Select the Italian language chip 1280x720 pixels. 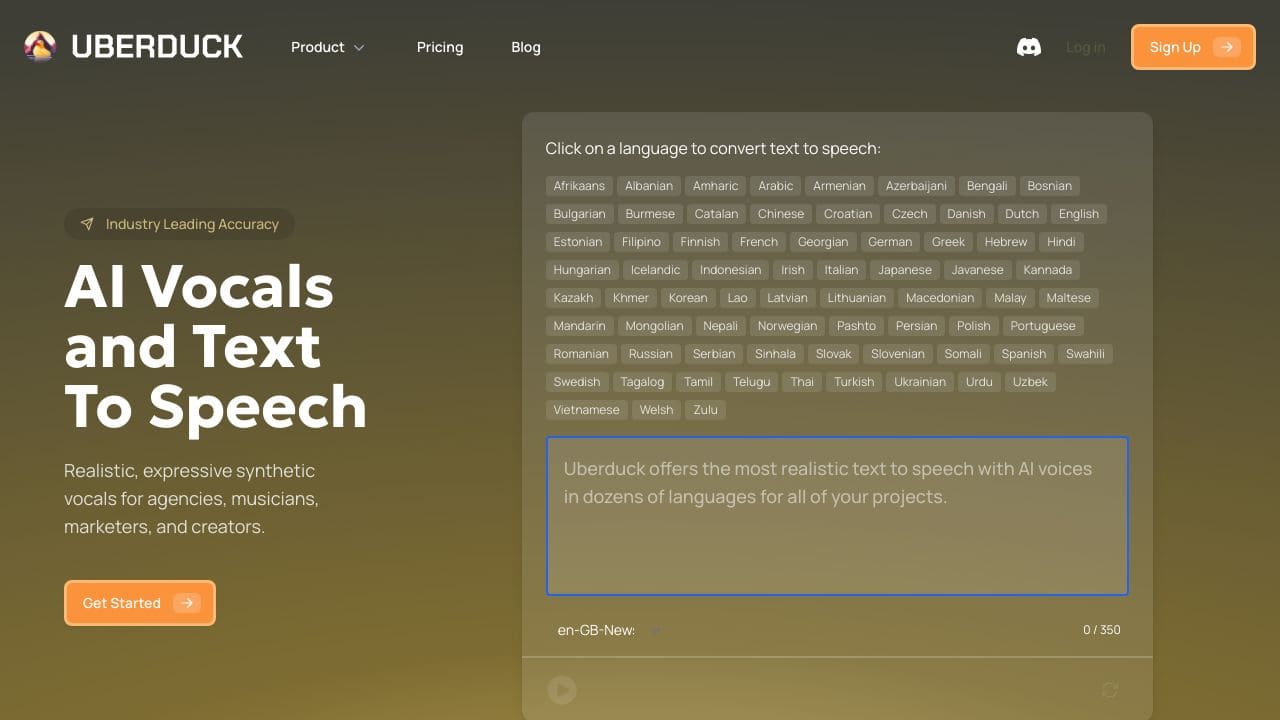[841, 270]
